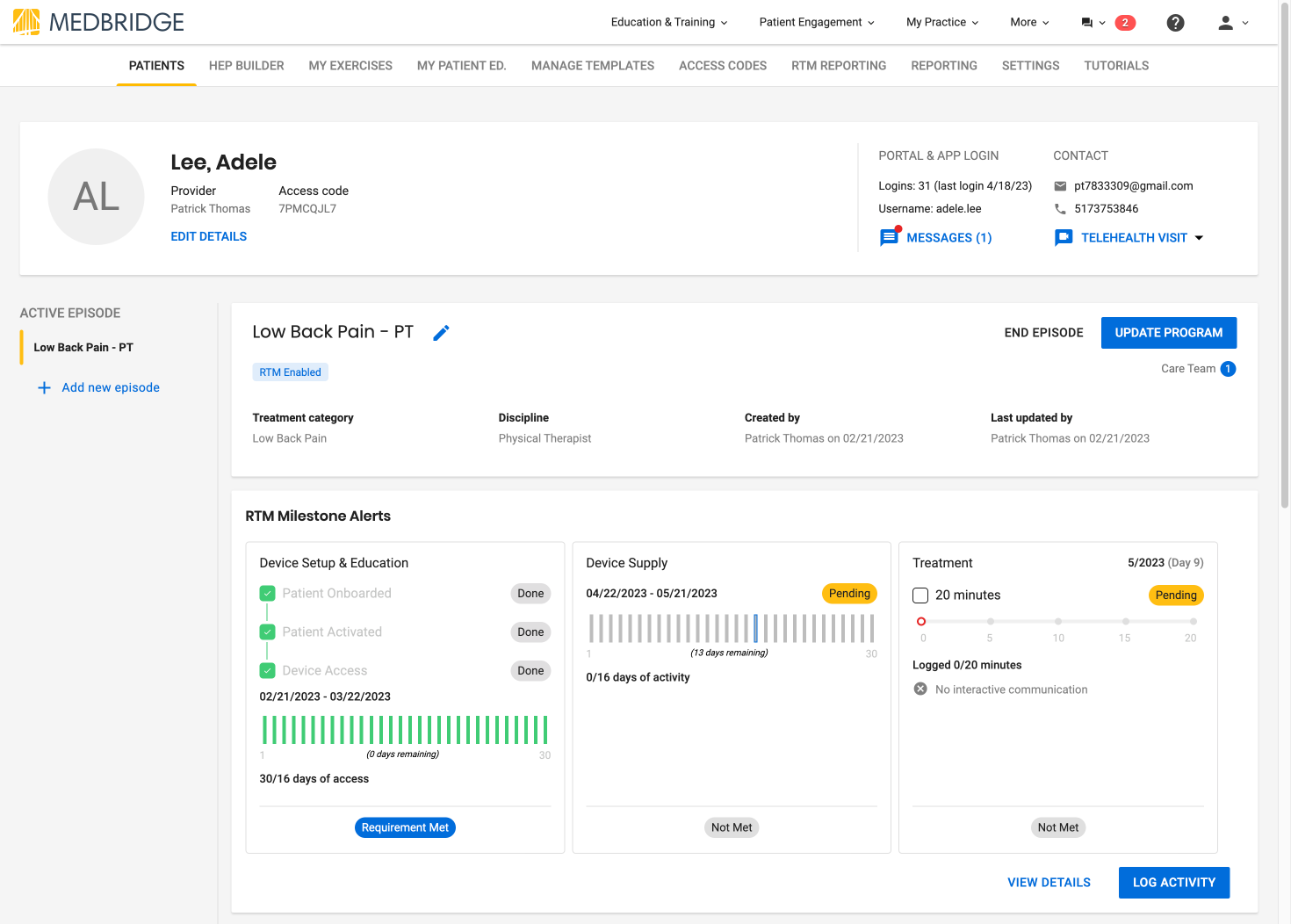Open the user account profile icon
Screen dimensions: 1291x924
click(1225, 23)
